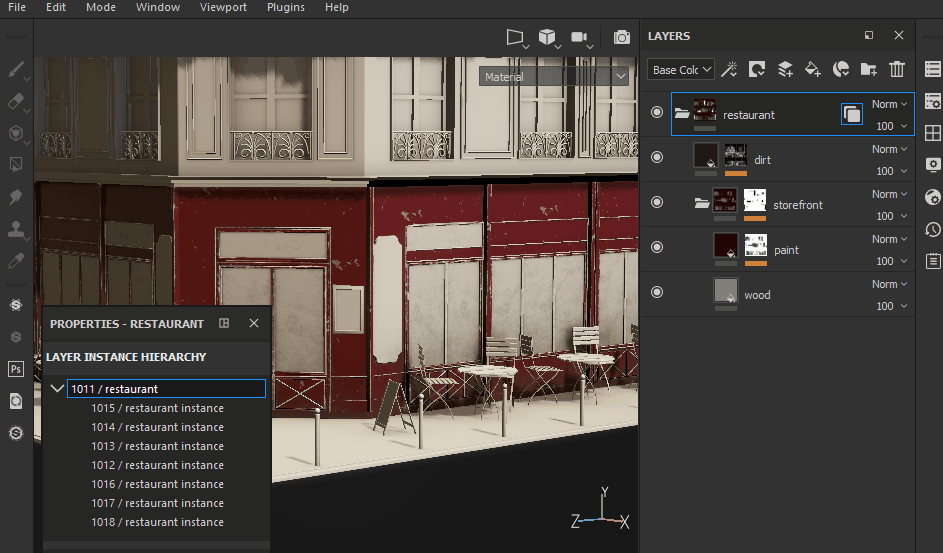943x553 pixels.
Task: Click the Add smart material icon
Action: click(841, 69)
